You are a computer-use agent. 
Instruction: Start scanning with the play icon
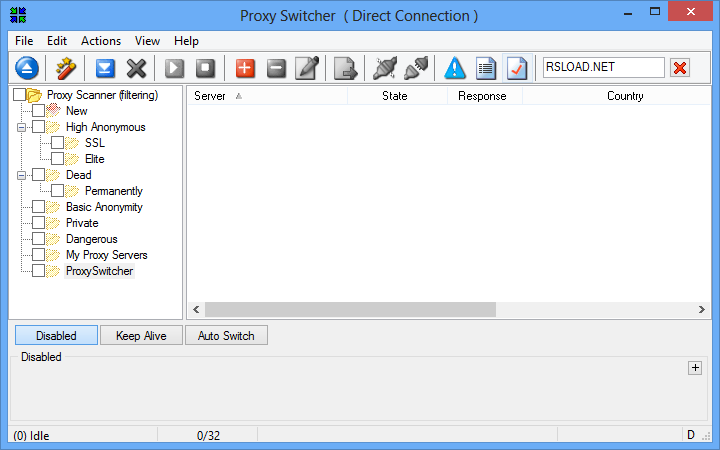(174, 68)
